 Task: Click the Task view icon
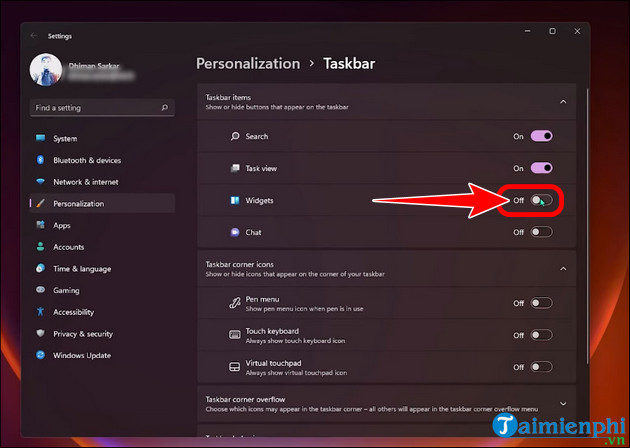235,168
